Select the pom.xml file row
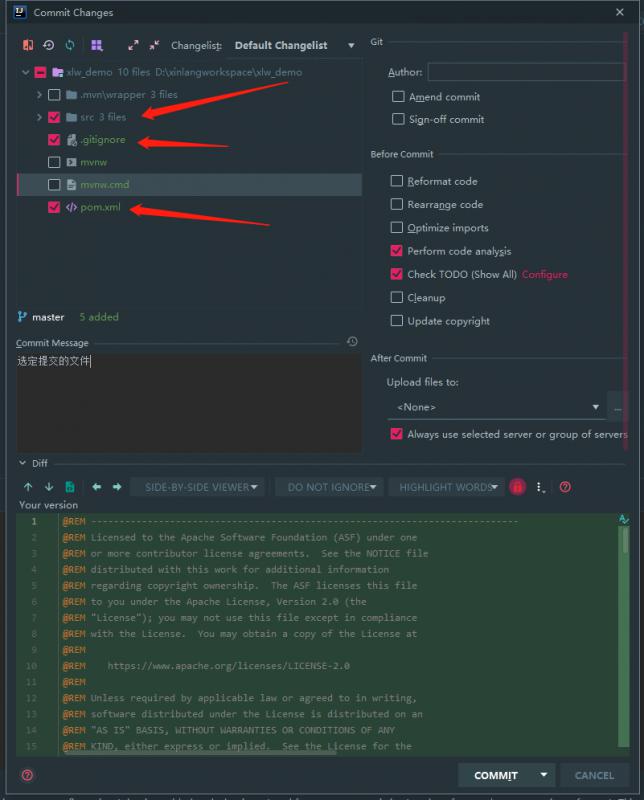The image size is (644, 800). [x=189, y=207]
